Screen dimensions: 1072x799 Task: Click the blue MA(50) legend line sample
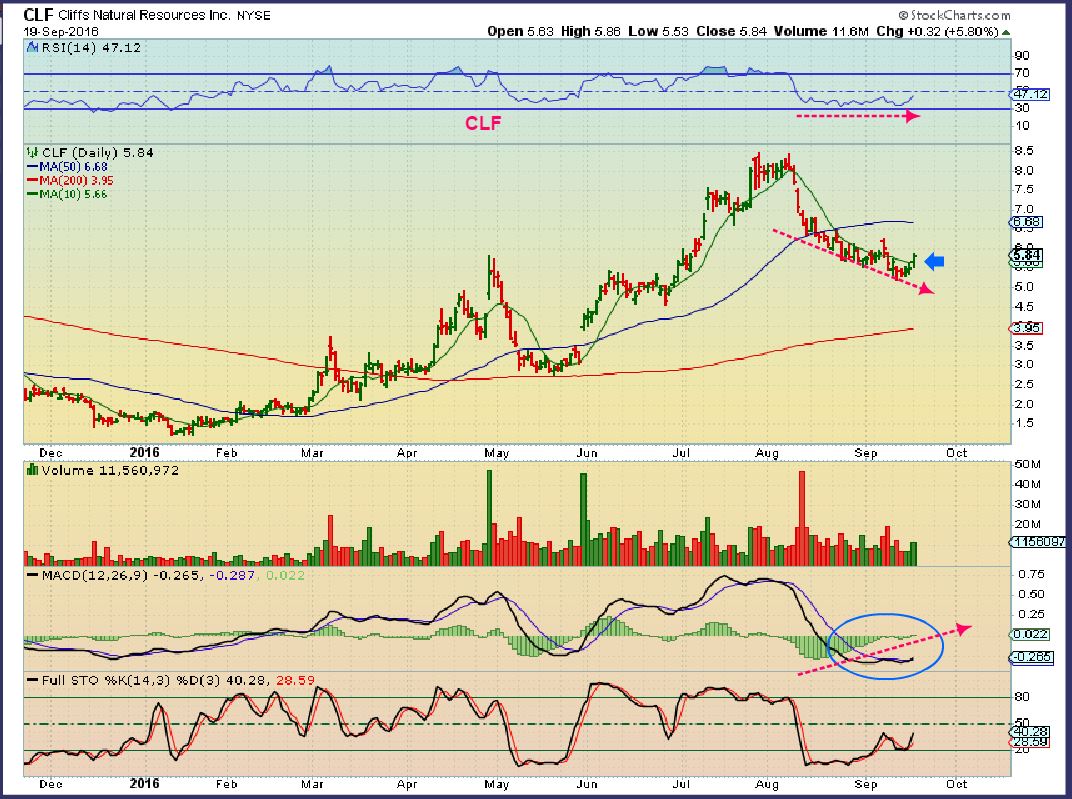(33, 167)
